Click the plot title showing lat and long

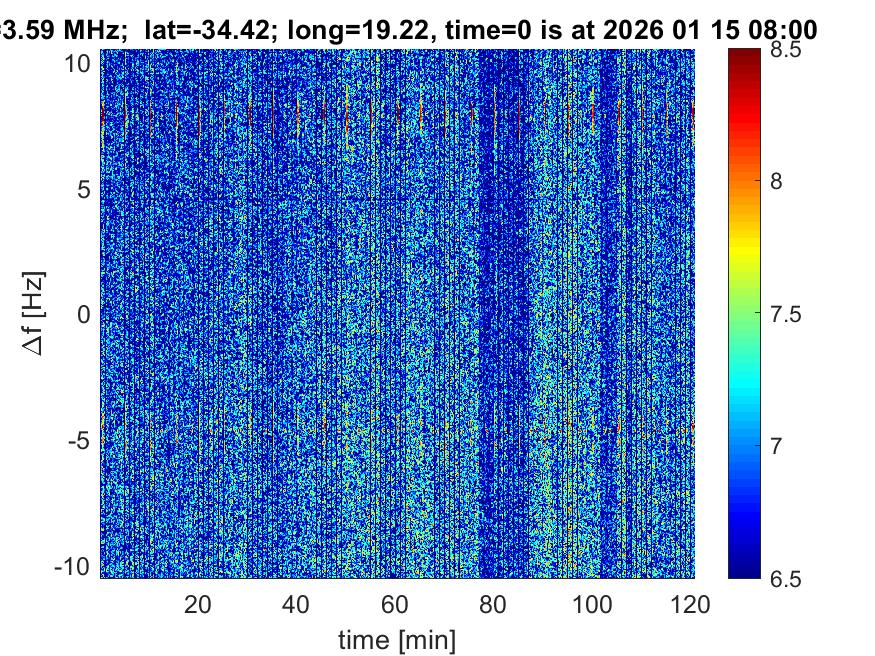(408, 31)
